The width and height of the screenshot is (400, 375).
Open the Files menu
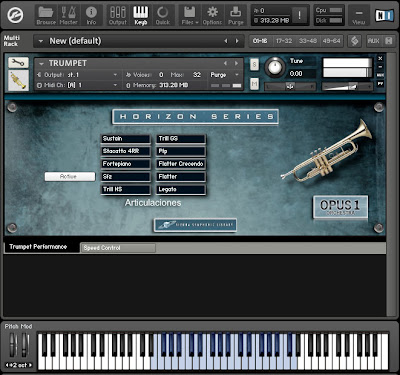tap(190, 16)
